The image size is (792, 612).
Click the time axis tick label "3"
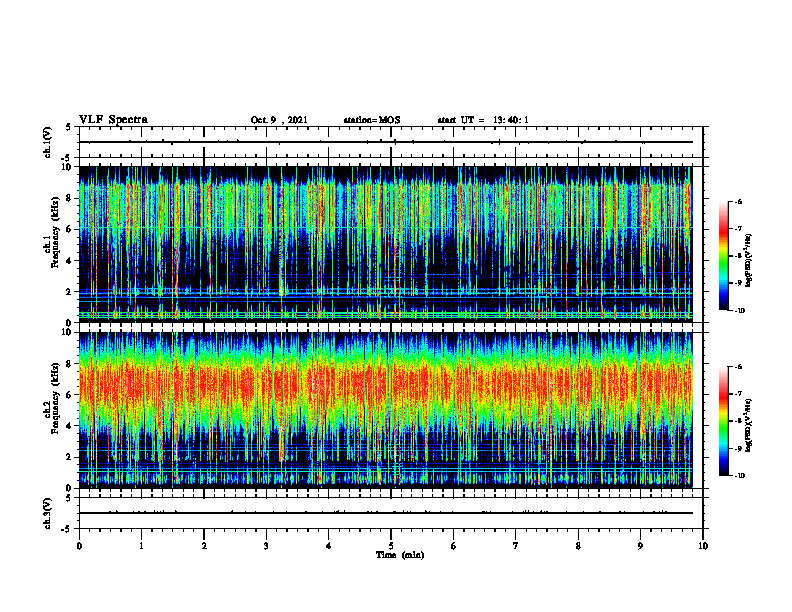pos(266,546)
